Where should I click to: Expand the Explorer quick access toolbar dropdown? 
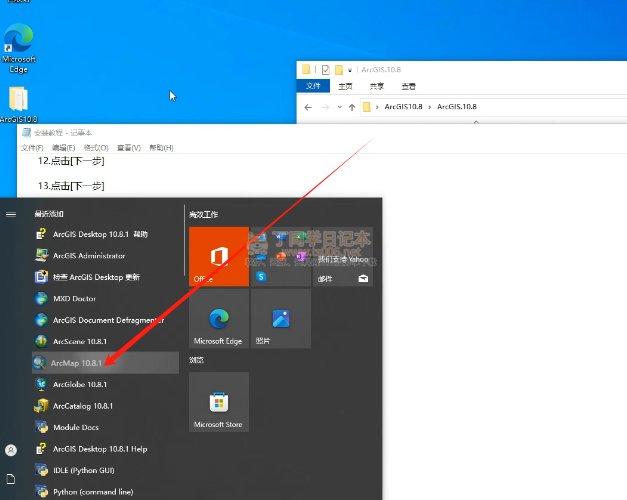click(x=350, y=70)
